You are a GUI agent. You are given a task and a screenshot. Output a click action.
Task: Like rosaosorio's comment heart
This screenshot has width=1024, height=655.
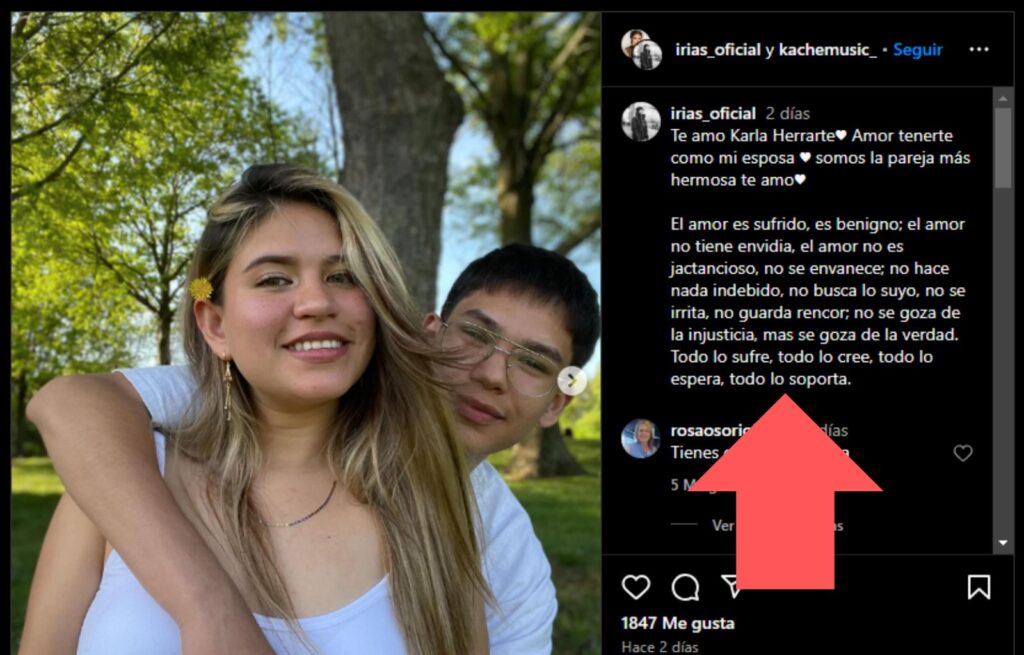pyautogui.click(x=963, y=453)
